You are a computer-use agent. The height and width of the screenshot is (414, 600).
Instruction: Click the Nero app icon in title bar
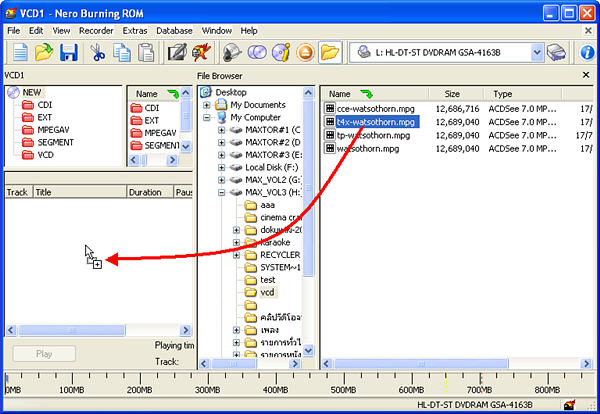(11, 13)
